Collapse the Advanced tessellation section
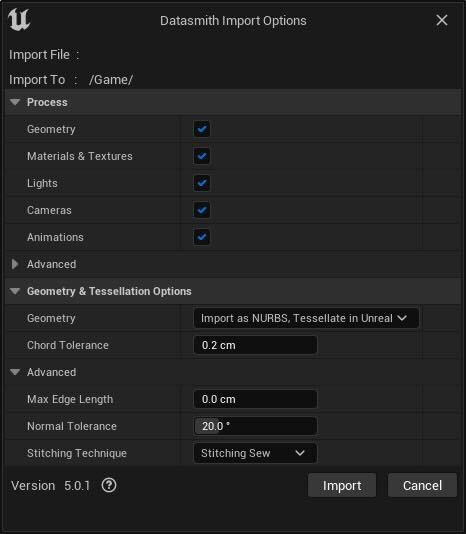 click(15, 372)
